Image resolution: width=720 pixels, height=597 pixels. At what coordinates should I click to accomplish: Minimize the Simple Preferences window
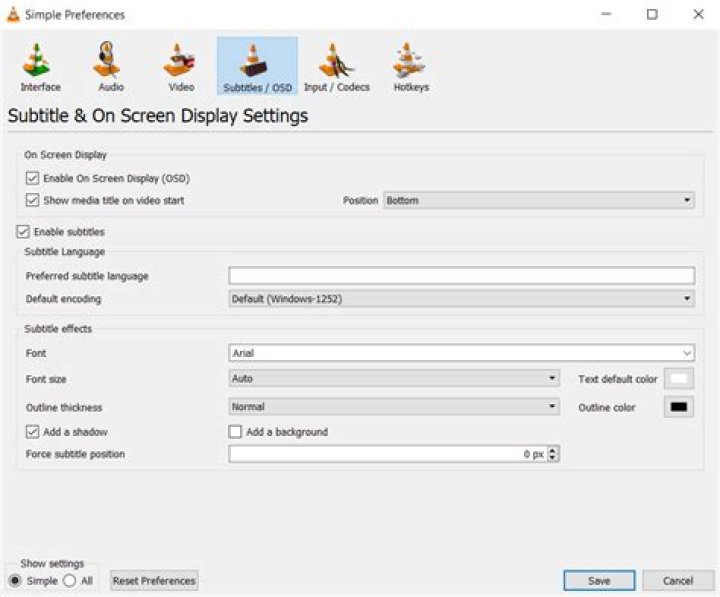(606, 14)
